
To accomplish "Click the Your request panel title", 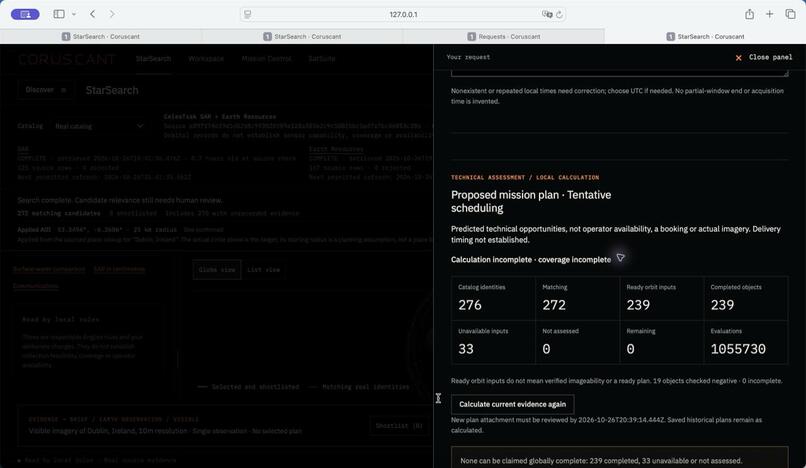I will (468, 57).
